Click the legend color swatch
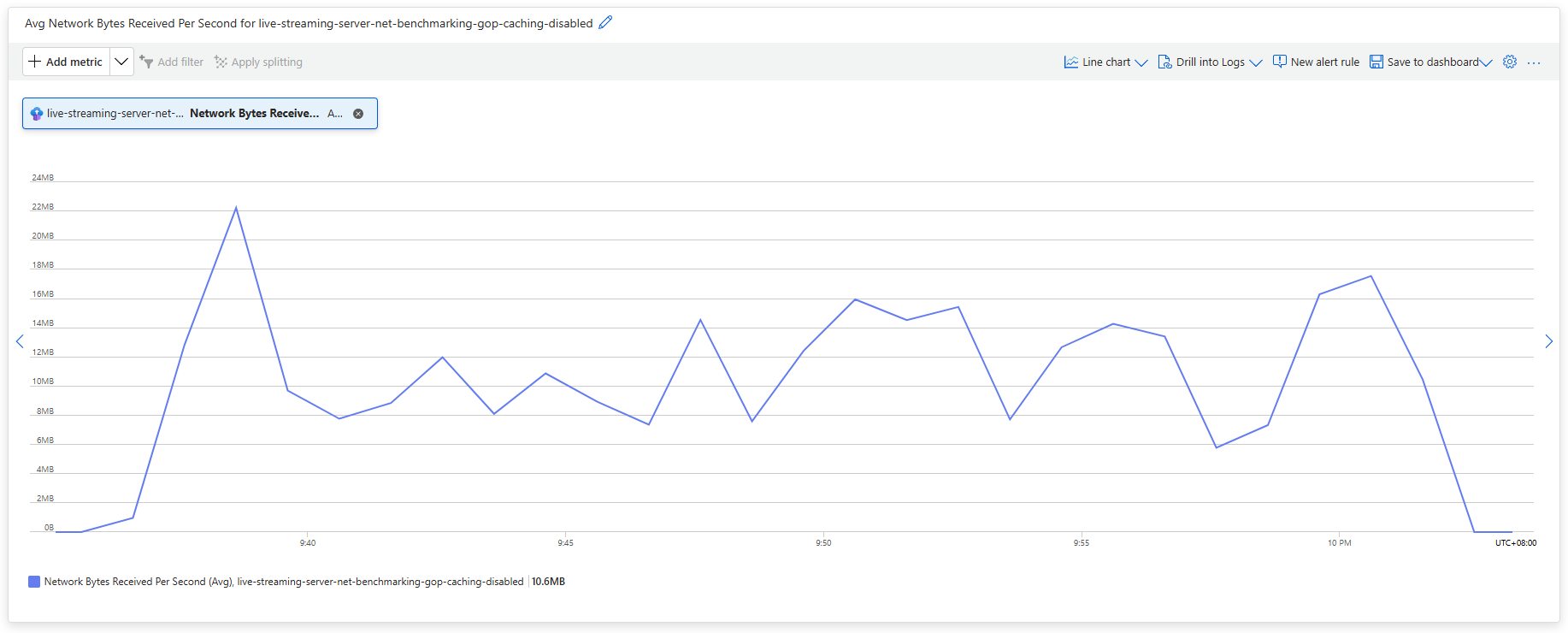This screenshot has width=1568, height=633. click(34, 582)
